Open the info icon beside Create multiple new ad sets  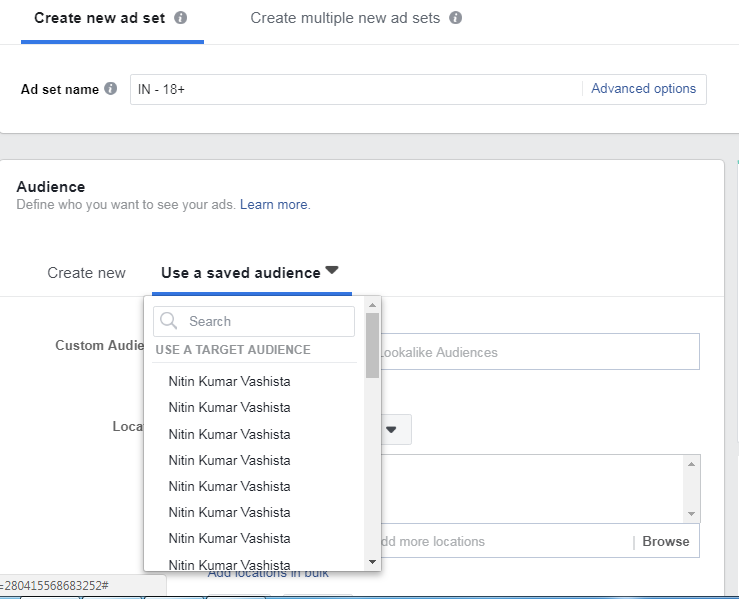pyautogui.click(x=455, y=18)
